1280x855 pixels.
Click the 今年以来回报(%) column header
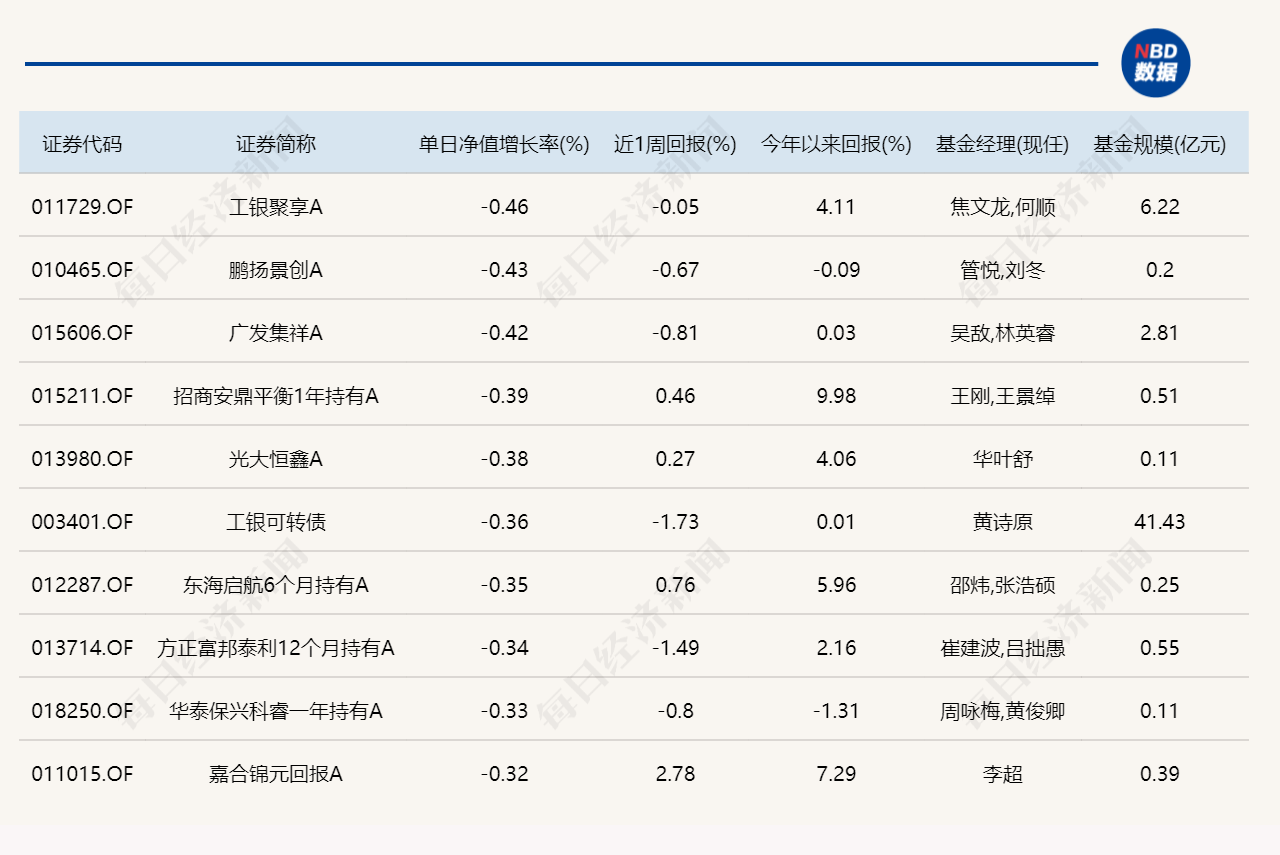tap(836, 144)
